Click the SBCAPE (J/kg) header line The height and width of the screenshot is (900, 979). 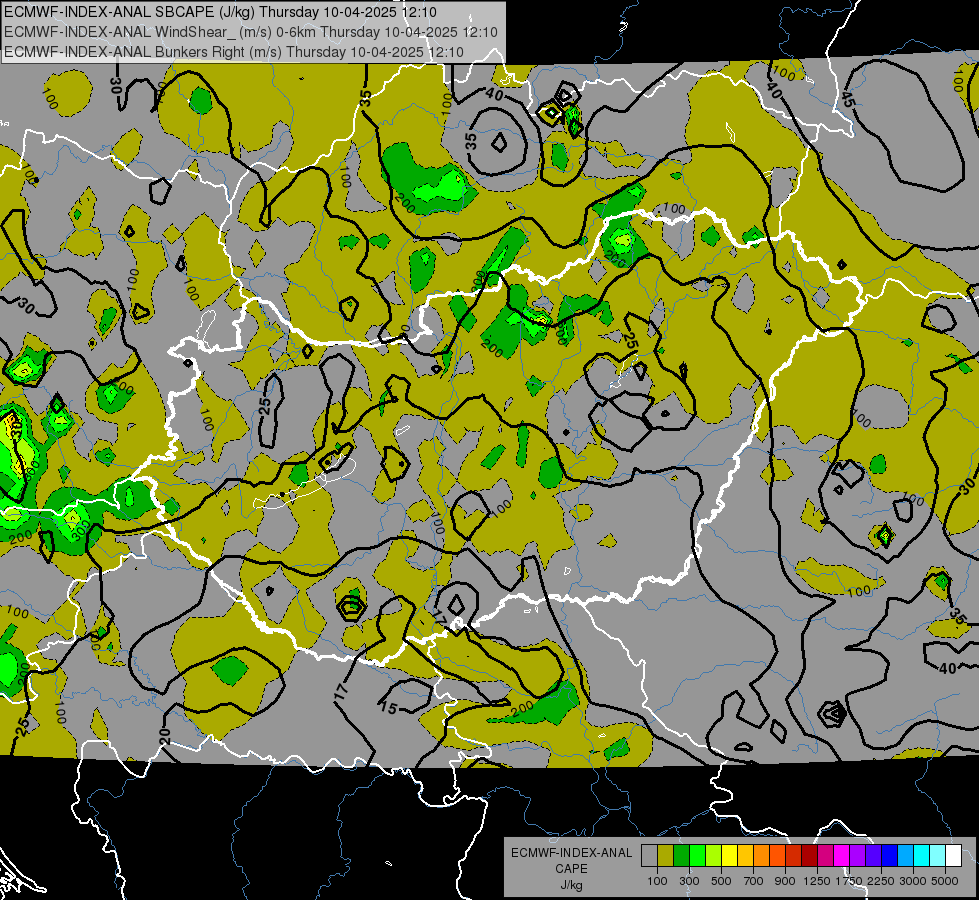(x=220, y=12)
